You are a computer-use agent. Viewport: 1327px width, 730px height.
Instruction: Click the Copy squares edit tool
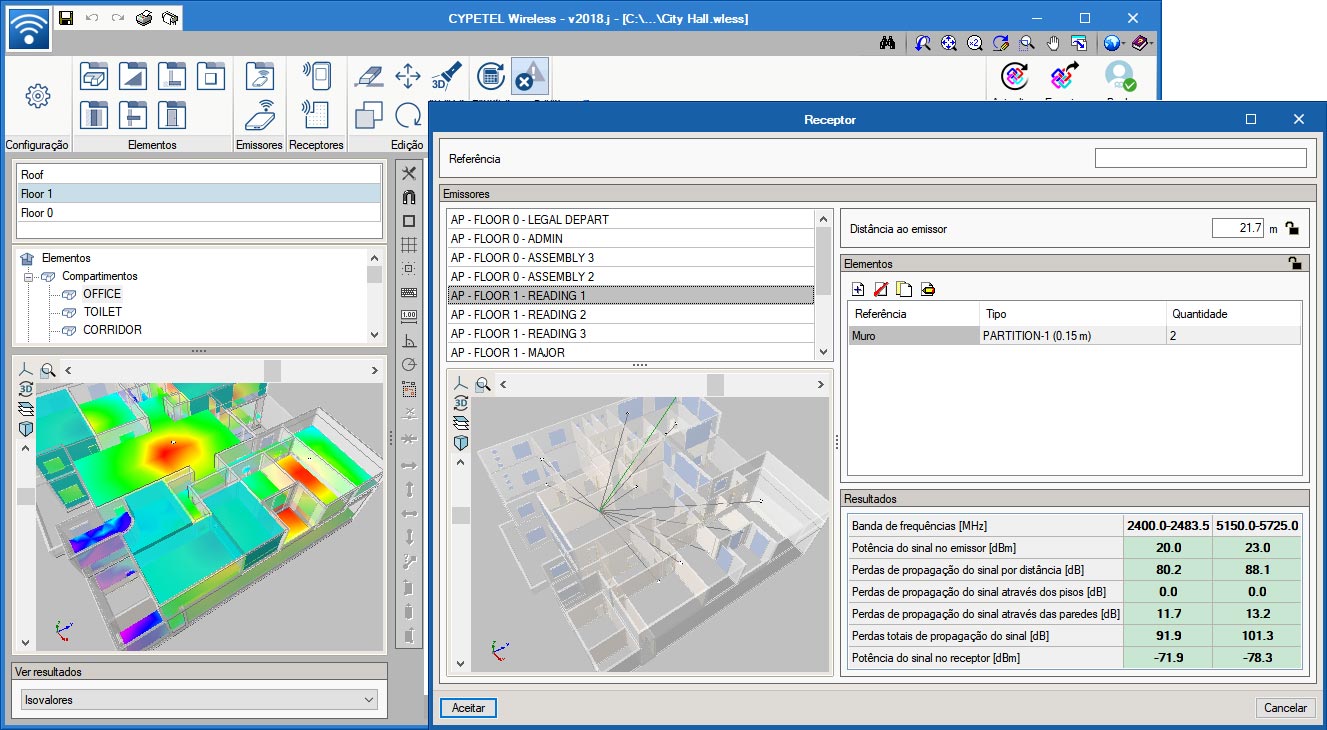click(x=369, y=115)
